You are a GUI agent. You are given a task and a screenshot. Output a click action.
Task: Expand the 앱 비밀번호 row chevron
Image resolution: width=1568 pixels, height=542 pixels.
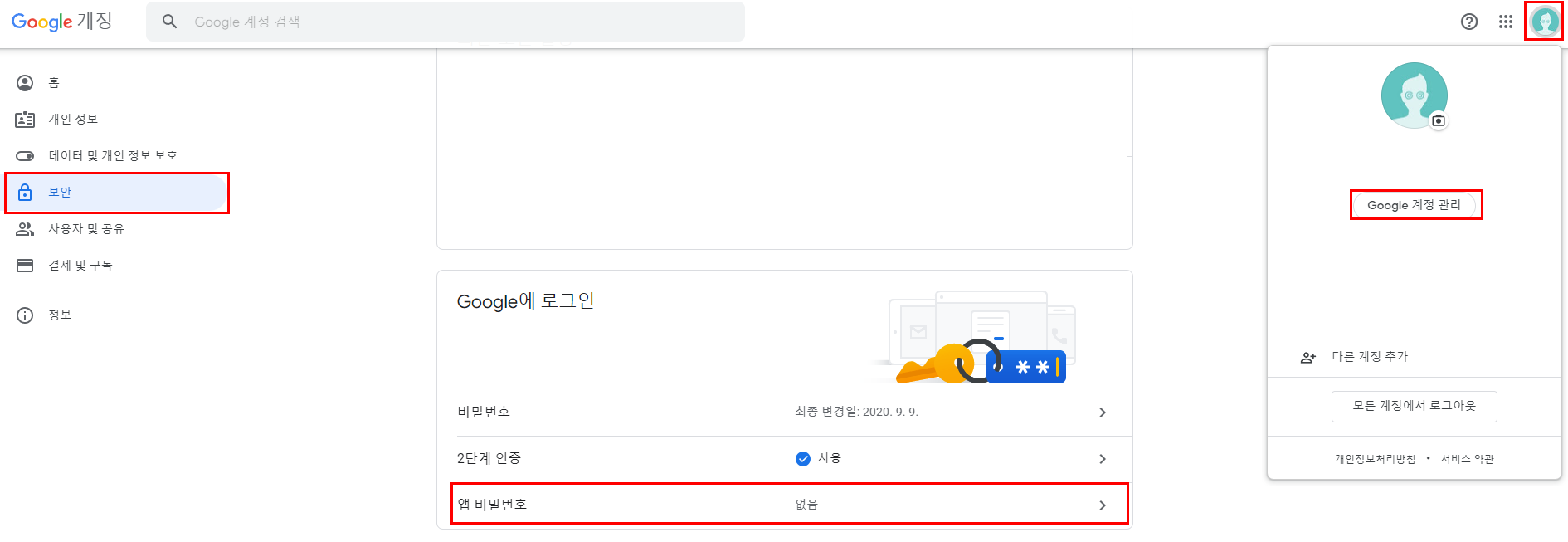[x=1103, y=505]
